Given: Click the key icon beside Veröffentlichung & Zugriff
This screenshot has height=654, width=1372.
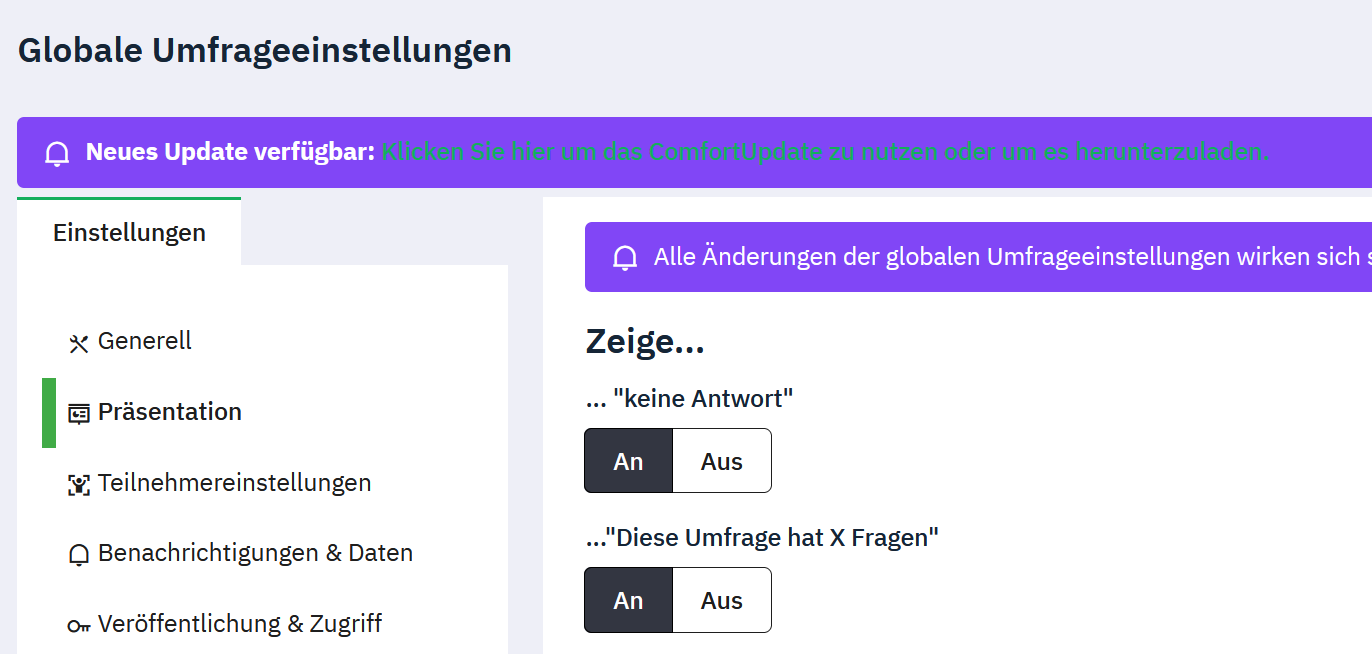Looking at the screenshot, I should click(79, 625).
